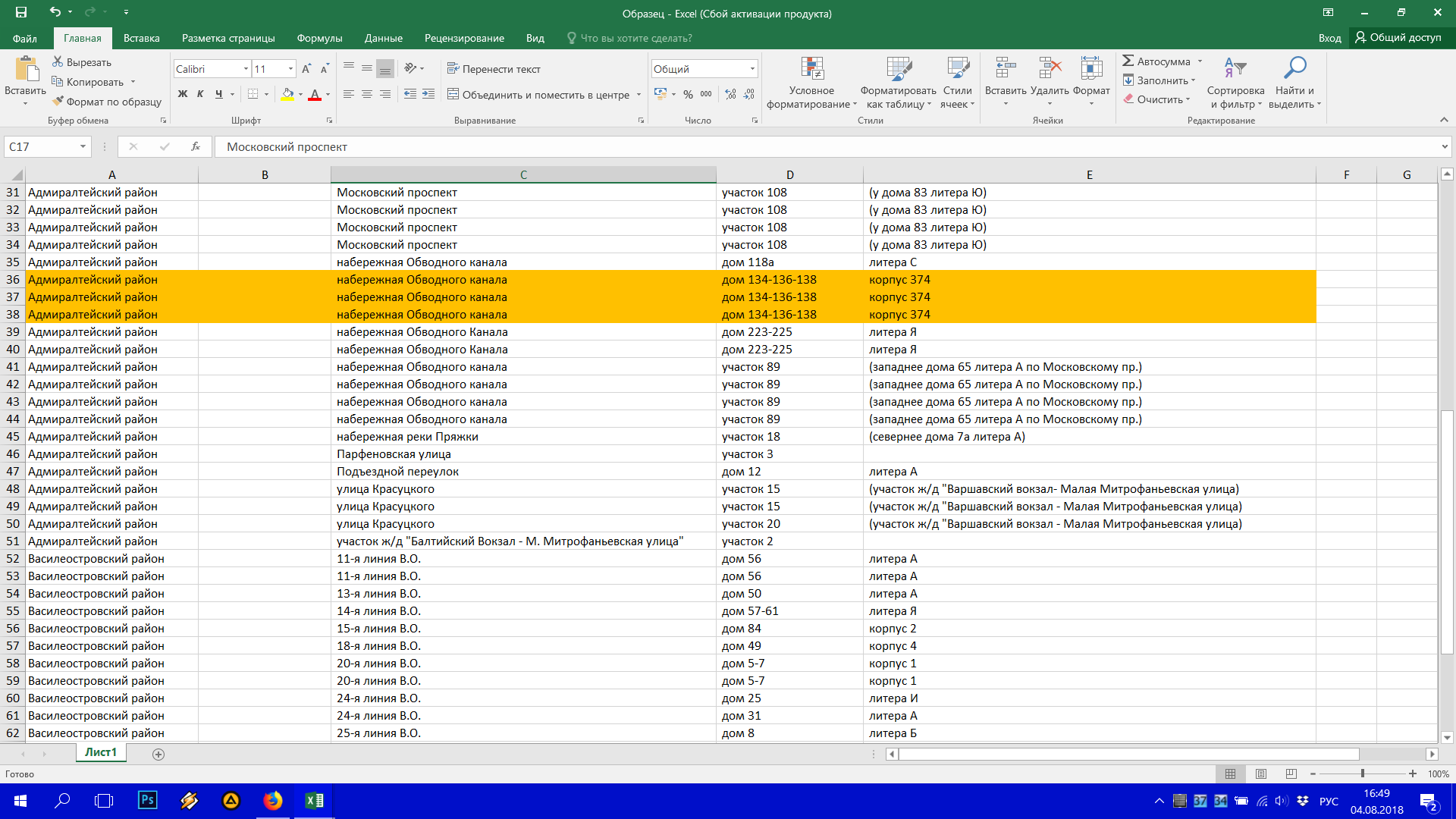This screenshot has width=1456, height=819.
Task: Toggle Bottom Align vertical alignment
Action: [385, 69]
